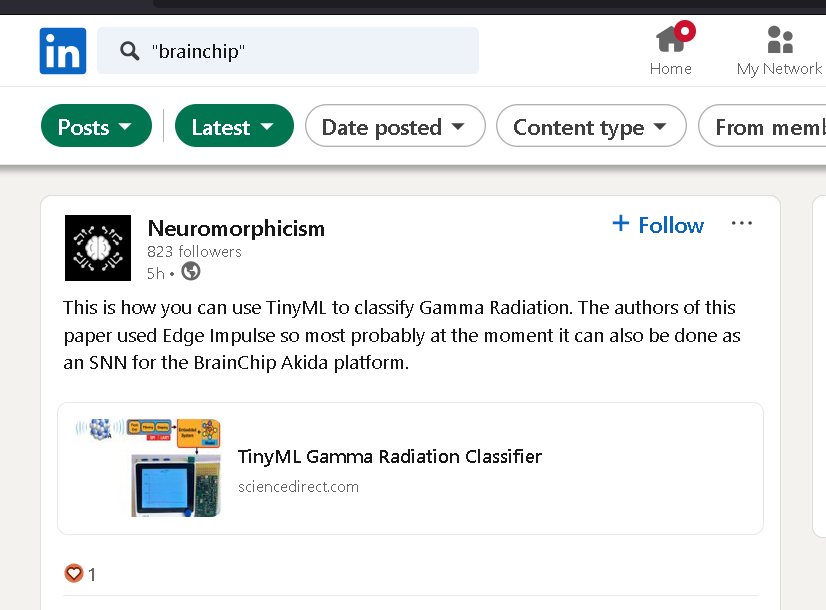The height and width of the screenshot is (610, 826).
Task: Open the TinyML Gamma Radiation Classifier article
Action: (x=390, y=456)
